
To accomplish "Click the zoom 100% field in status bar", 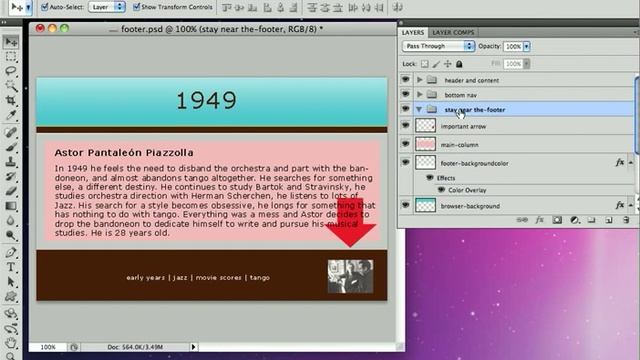I will tap(48, 347).
